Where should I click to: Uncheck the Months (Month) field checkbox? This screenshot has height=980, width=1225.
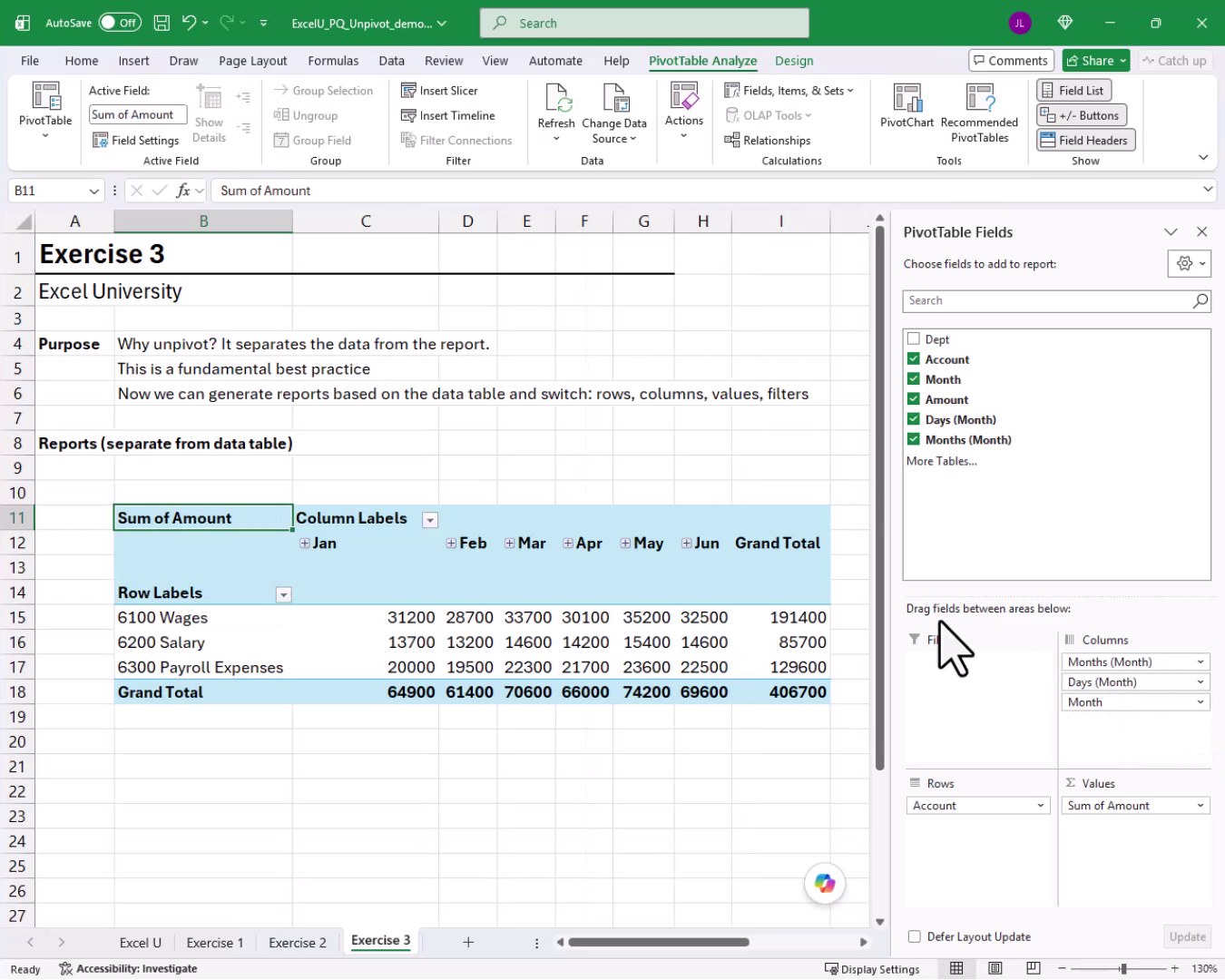coord(914,438)
